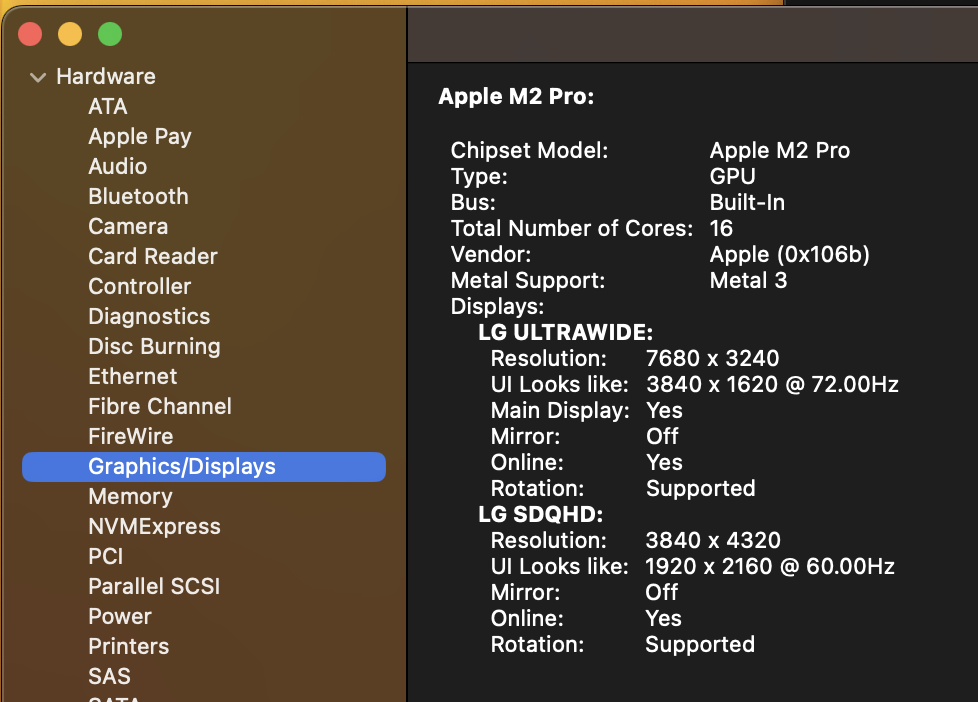The image size is (978, 702).
Task: Click the 'GPU' type value
Action: [x=732, y=177]
